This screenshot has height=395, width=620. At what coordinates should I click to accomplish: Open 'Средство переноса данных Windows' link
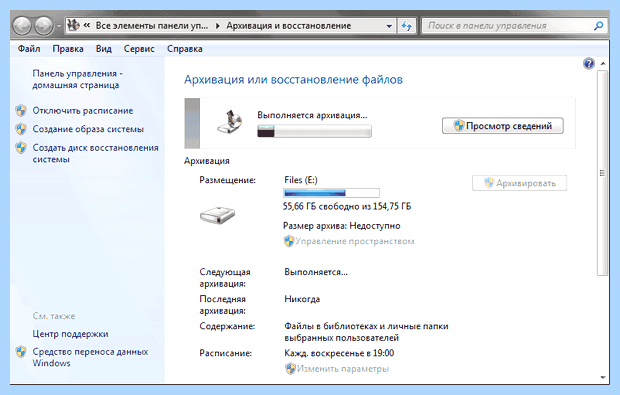[90, 357]
